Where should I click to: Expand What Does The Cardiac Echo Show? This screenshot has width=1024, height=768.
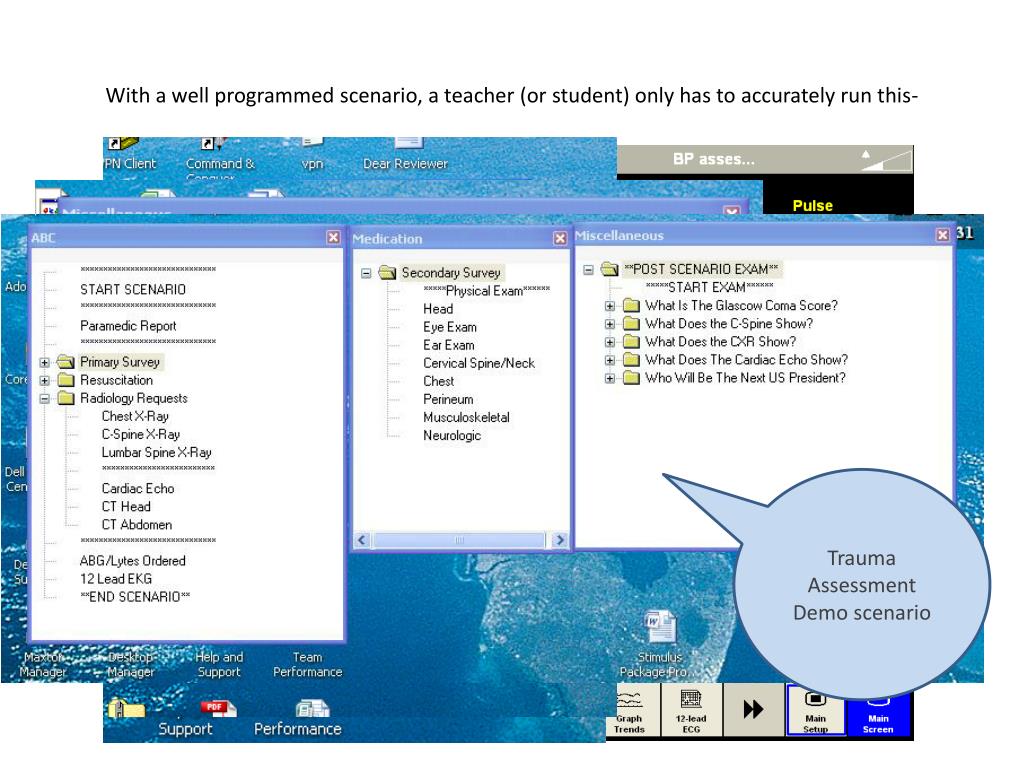609,360
